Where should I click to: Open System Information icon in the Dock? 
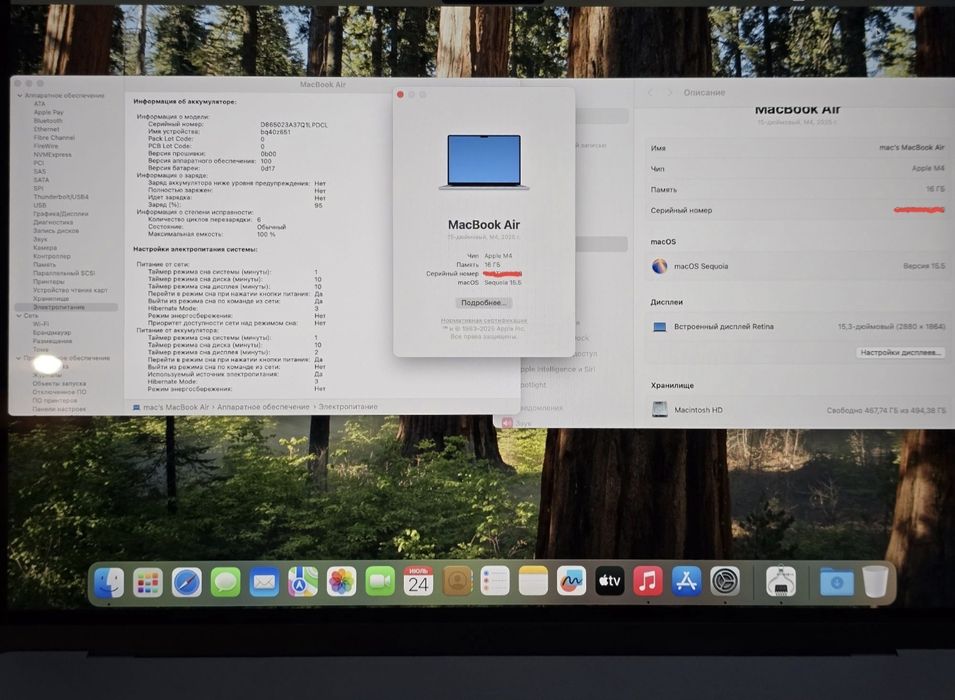pyautogui.click(x=781, y=582)
